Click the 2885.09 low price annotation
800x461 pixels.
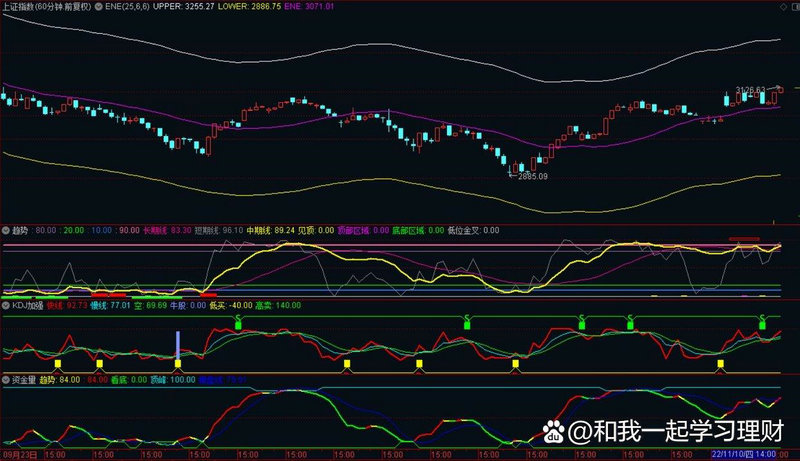click(x=533, y=176)
